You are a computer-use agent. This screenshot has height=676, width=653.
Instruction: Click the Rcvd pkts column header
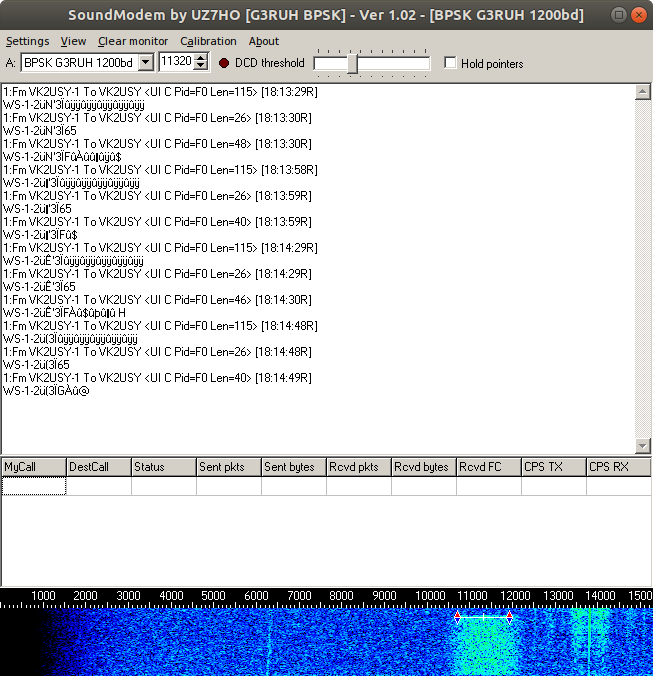(x=359, y=467)
